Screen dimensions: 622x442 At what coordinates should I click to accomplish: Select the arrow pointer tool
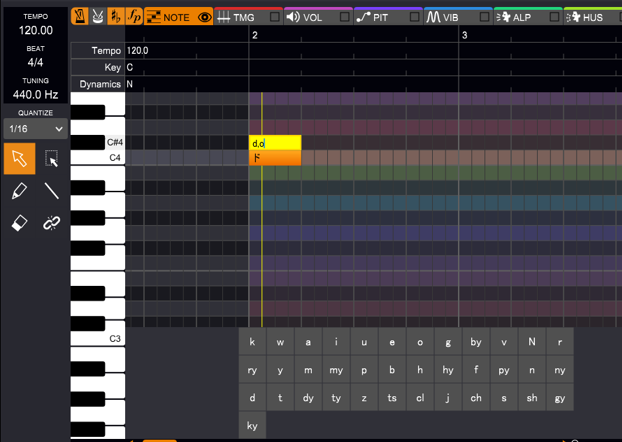[x=19, y=159]
